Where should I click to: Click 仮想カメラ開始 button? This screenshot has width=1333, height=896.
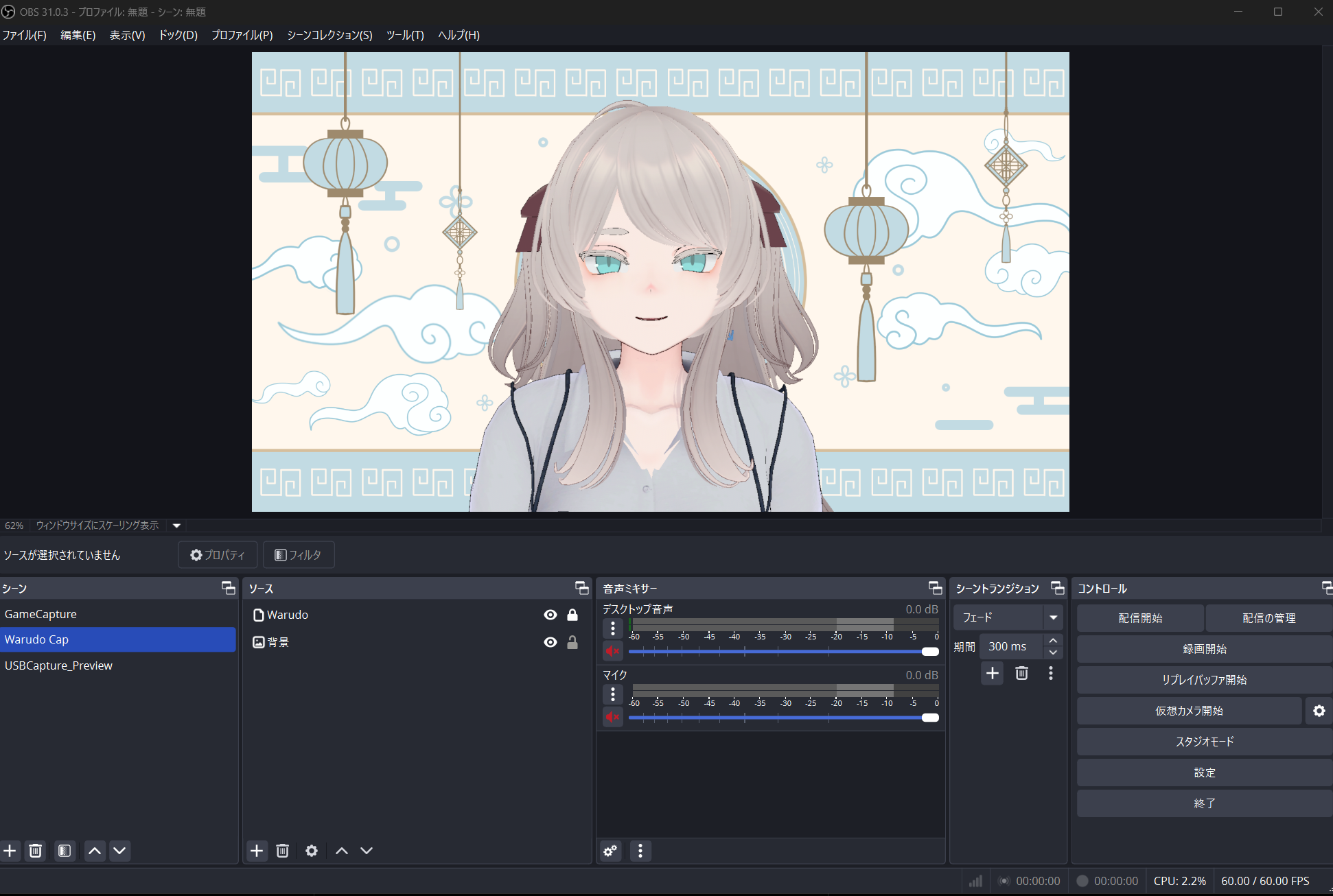[x=1190, y=711]
